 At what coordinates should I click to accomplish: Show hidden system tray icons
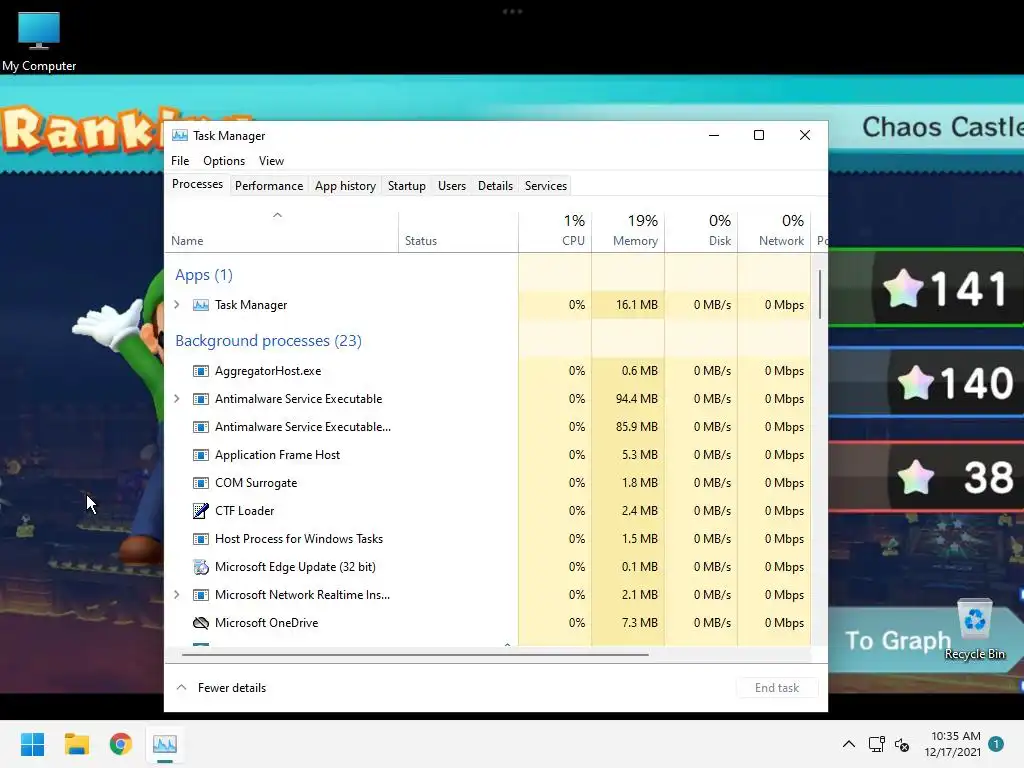point(848,744)
